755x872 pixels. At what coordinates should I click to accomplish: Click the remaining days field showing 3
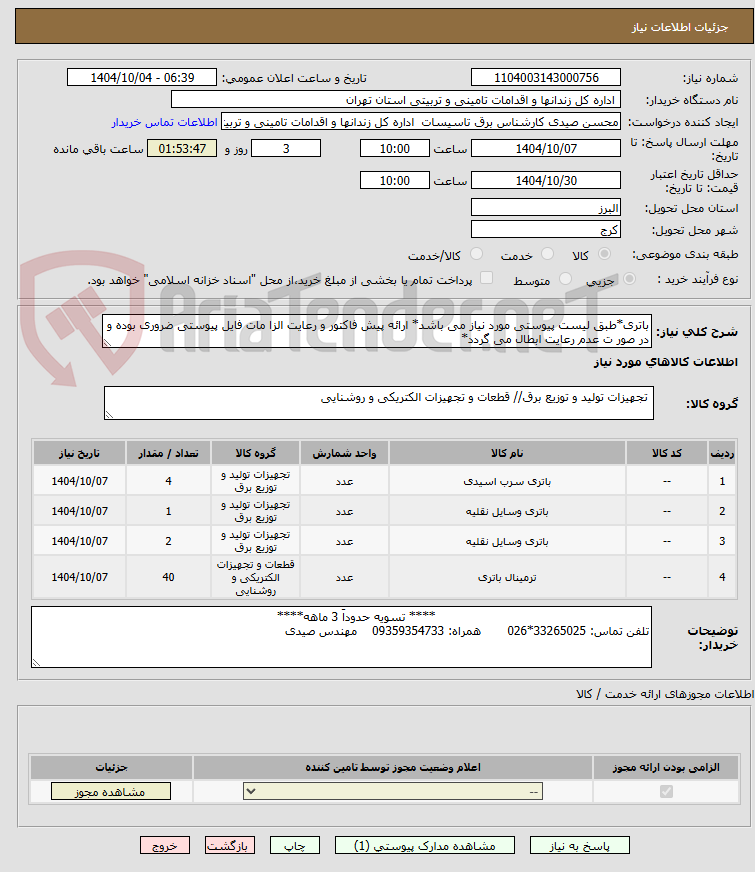pyautogui.click(x=286, y=148)
